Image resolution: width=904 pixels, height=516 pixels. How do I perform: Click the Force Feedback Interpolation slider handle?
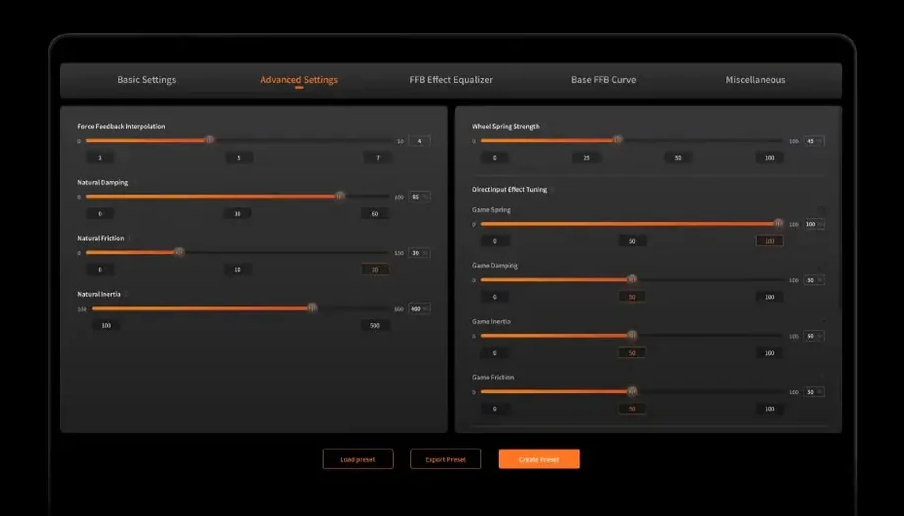(209, 140)
